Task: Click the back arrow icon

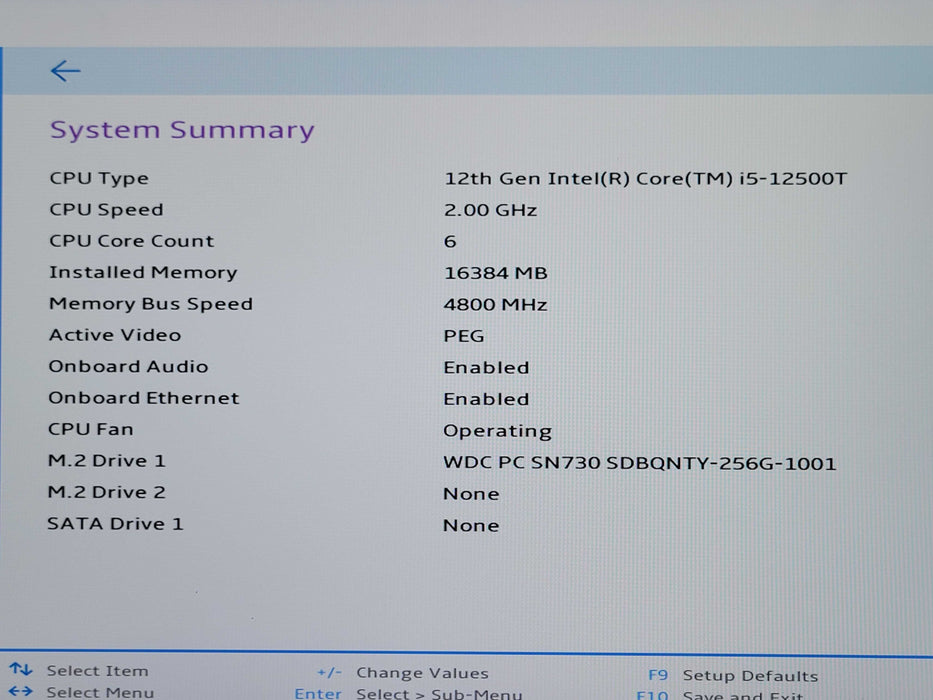Action: pyautogui.click(x=65, y=71)
